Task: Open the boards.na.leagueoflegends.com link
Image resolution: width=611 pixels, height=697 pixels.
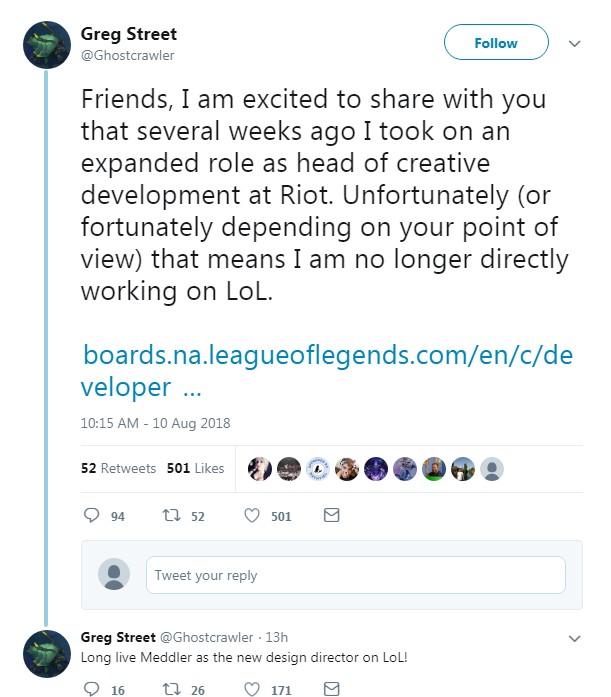Action: click(x=326, y=371)
